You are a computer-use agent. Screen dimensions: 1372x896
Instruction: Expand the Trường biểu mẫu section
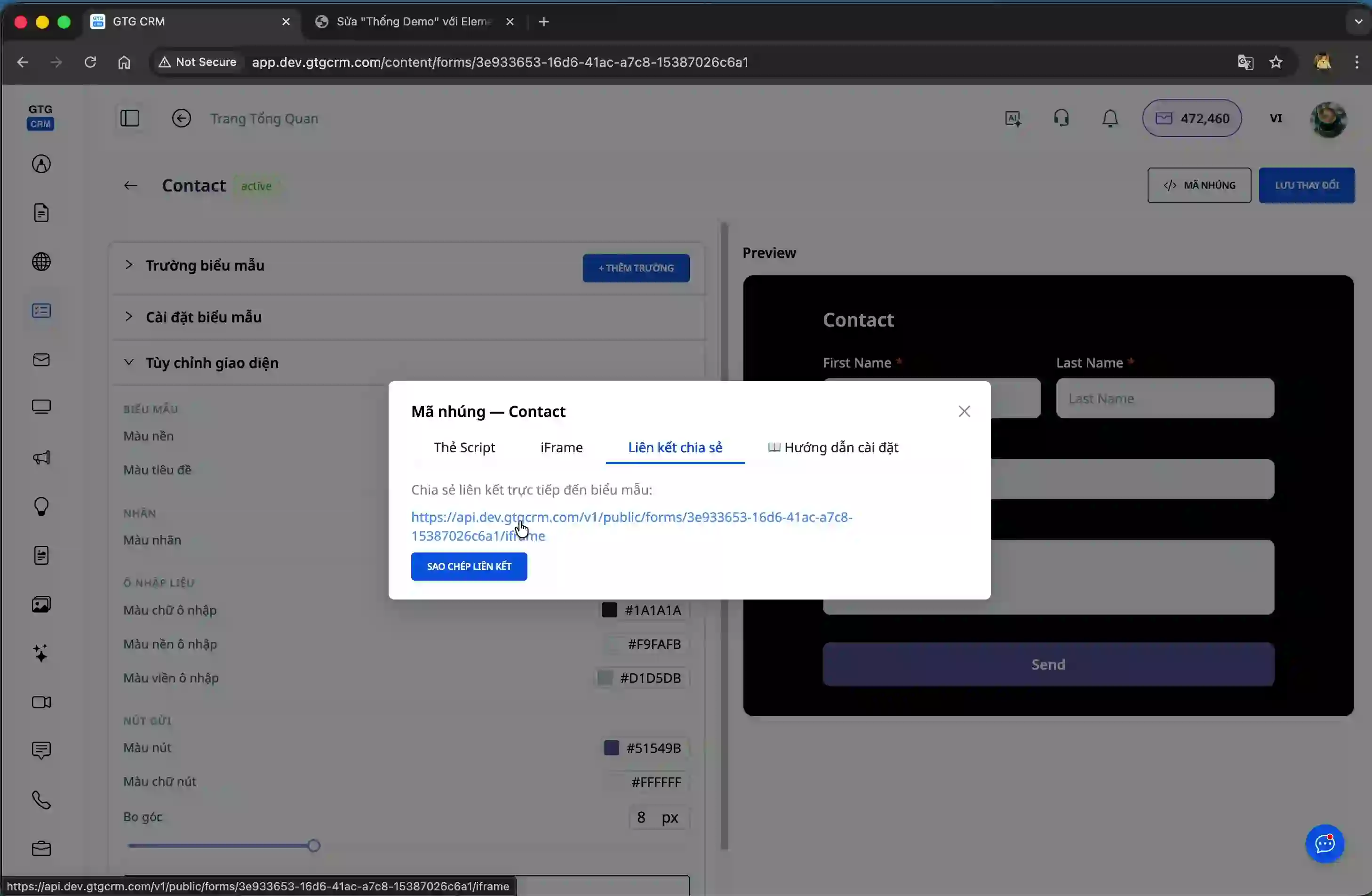click(x=205, y=265)
